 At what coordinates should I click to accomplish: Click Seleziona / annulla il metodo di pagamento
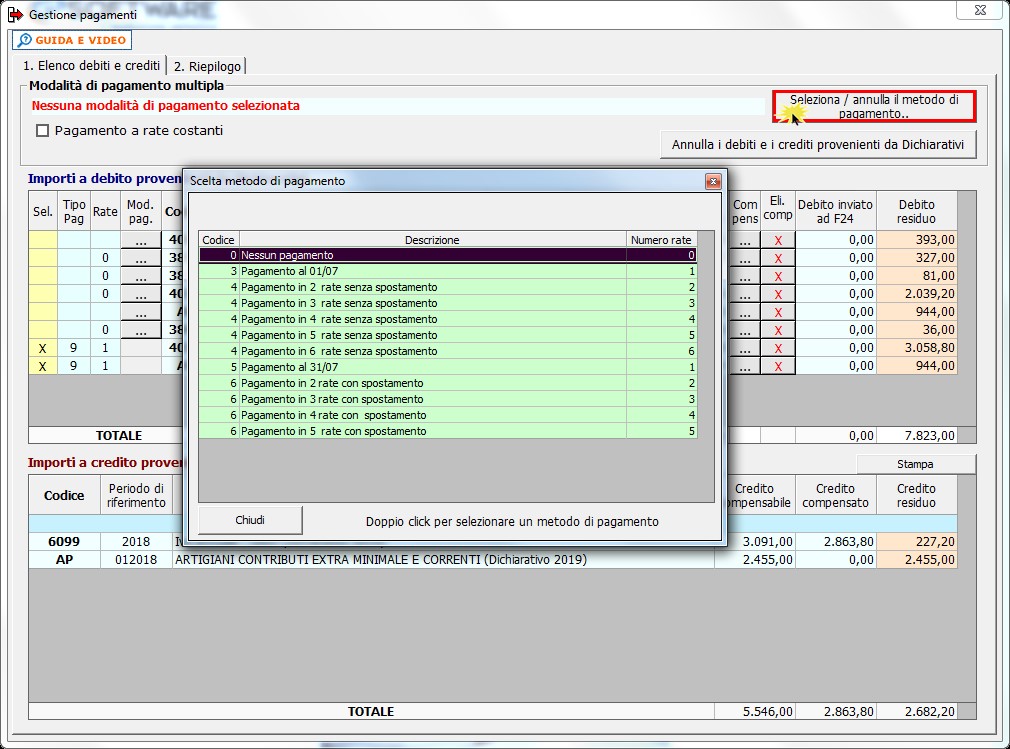pyautogui.click(x=874, y=106)
